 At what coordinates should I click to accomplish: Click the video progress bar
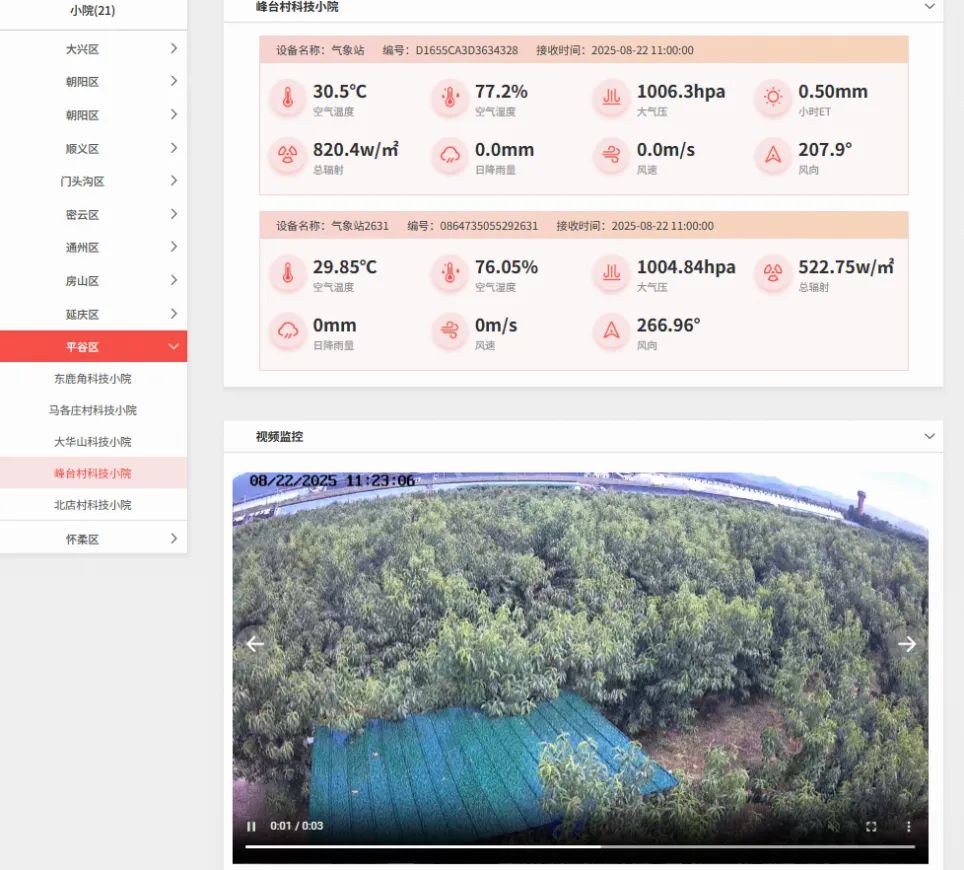tap(580, 847)
